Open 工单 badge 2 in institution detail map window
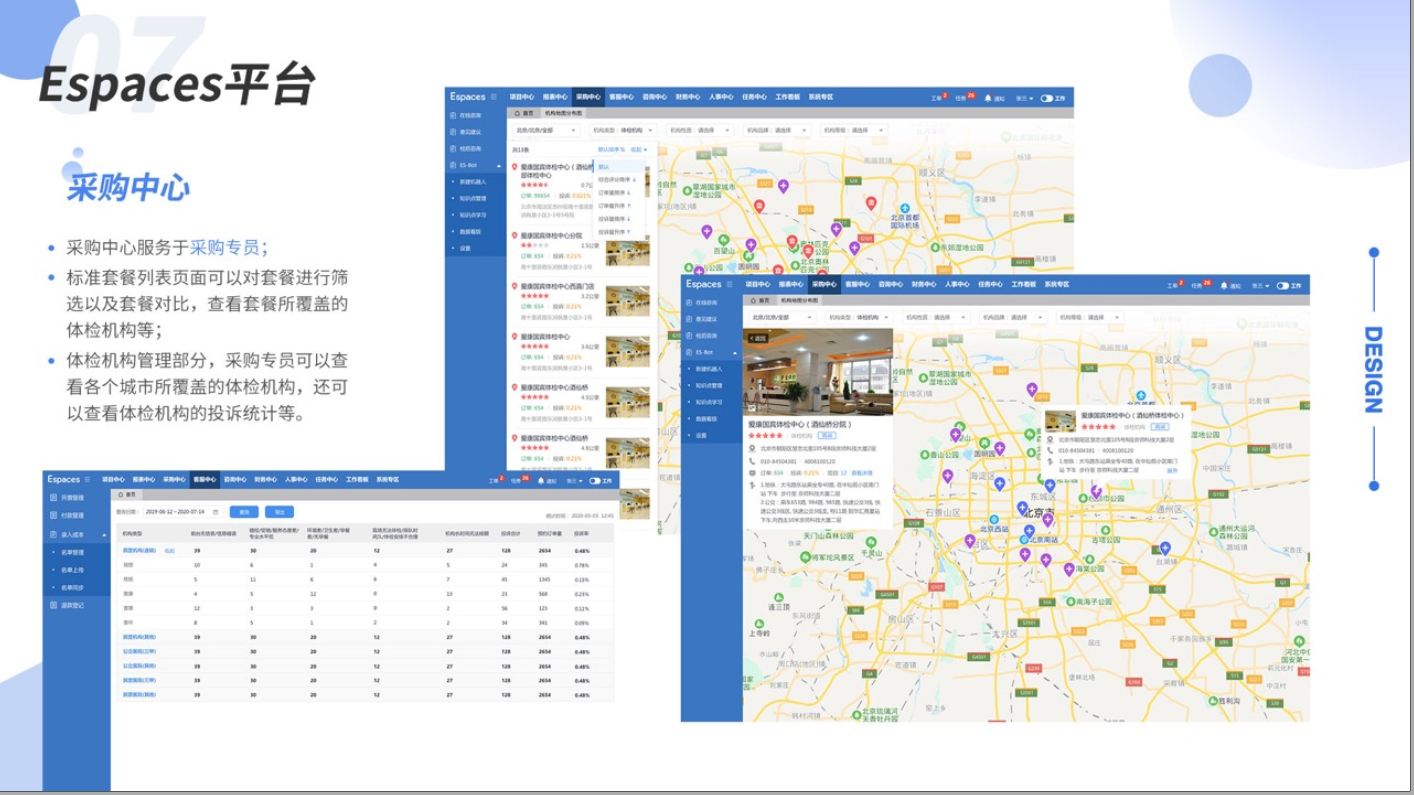Image resolution: width=1414 pixels, height=795 pixels. (1176, 285)
